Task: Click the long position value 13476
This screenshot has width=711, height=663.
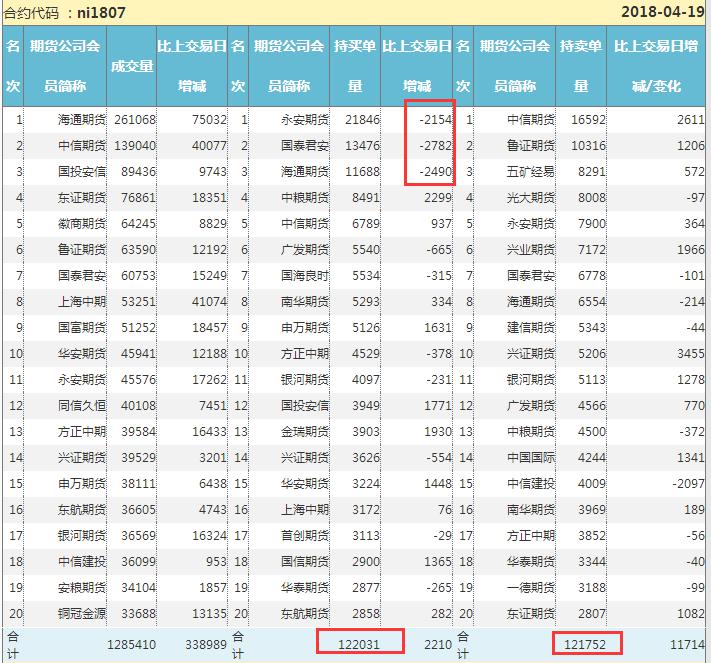Action: pyautogui.click(x=362, y=146)
